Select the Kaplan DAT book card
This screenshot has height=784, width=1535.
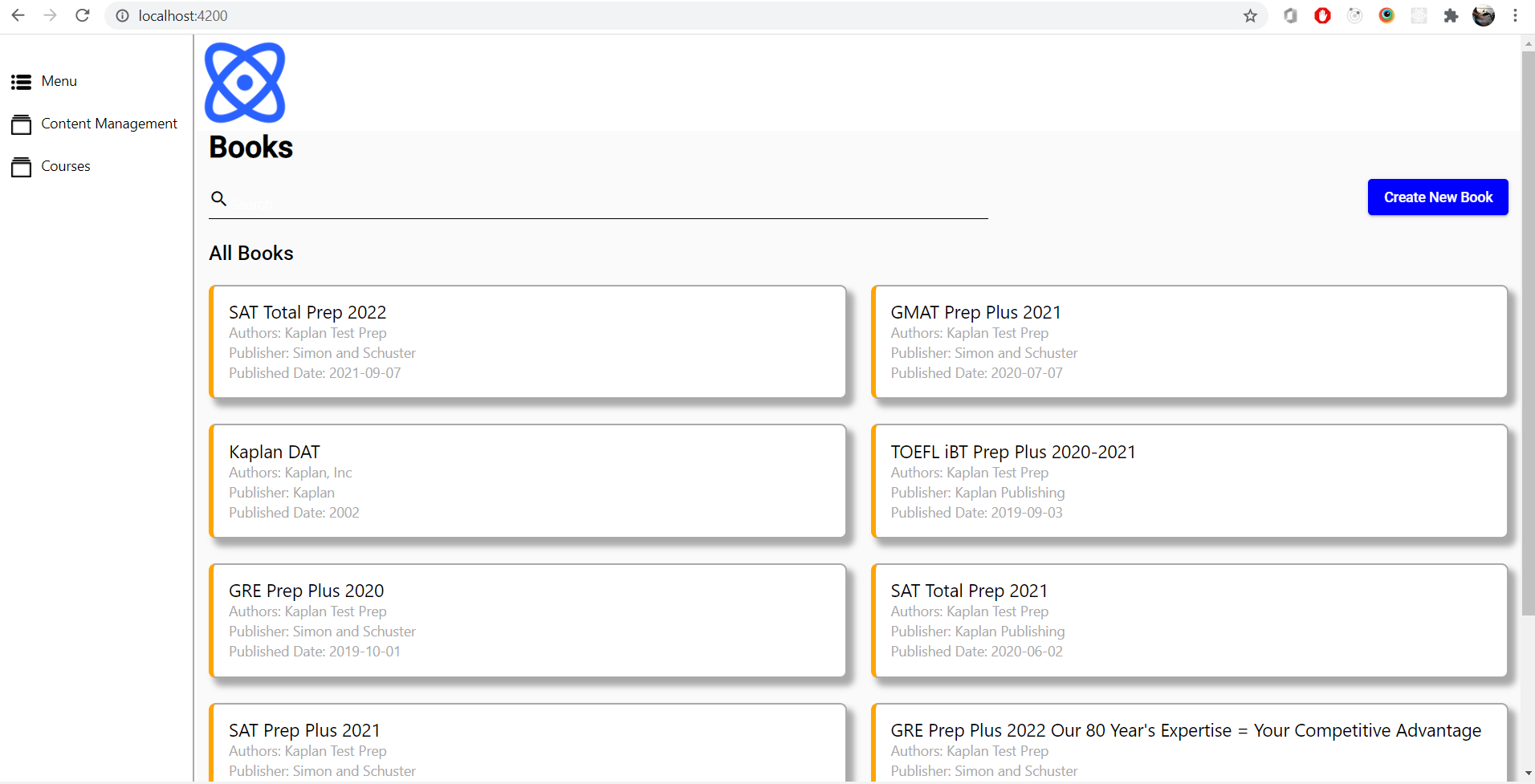point(527,481)
